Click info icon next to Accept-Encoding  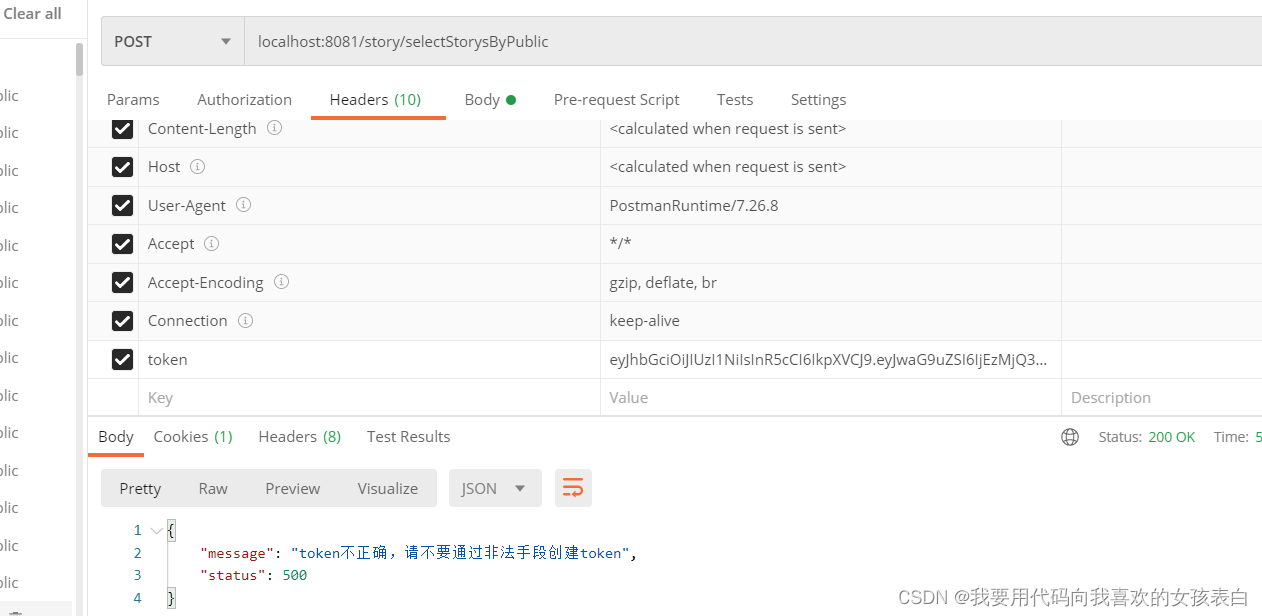[281, 283]
